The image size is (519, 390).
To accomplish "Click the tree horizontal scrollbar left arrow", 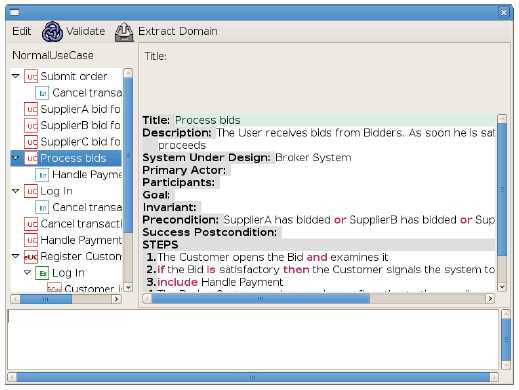I will pyautogui.click(x=15, y=299).
